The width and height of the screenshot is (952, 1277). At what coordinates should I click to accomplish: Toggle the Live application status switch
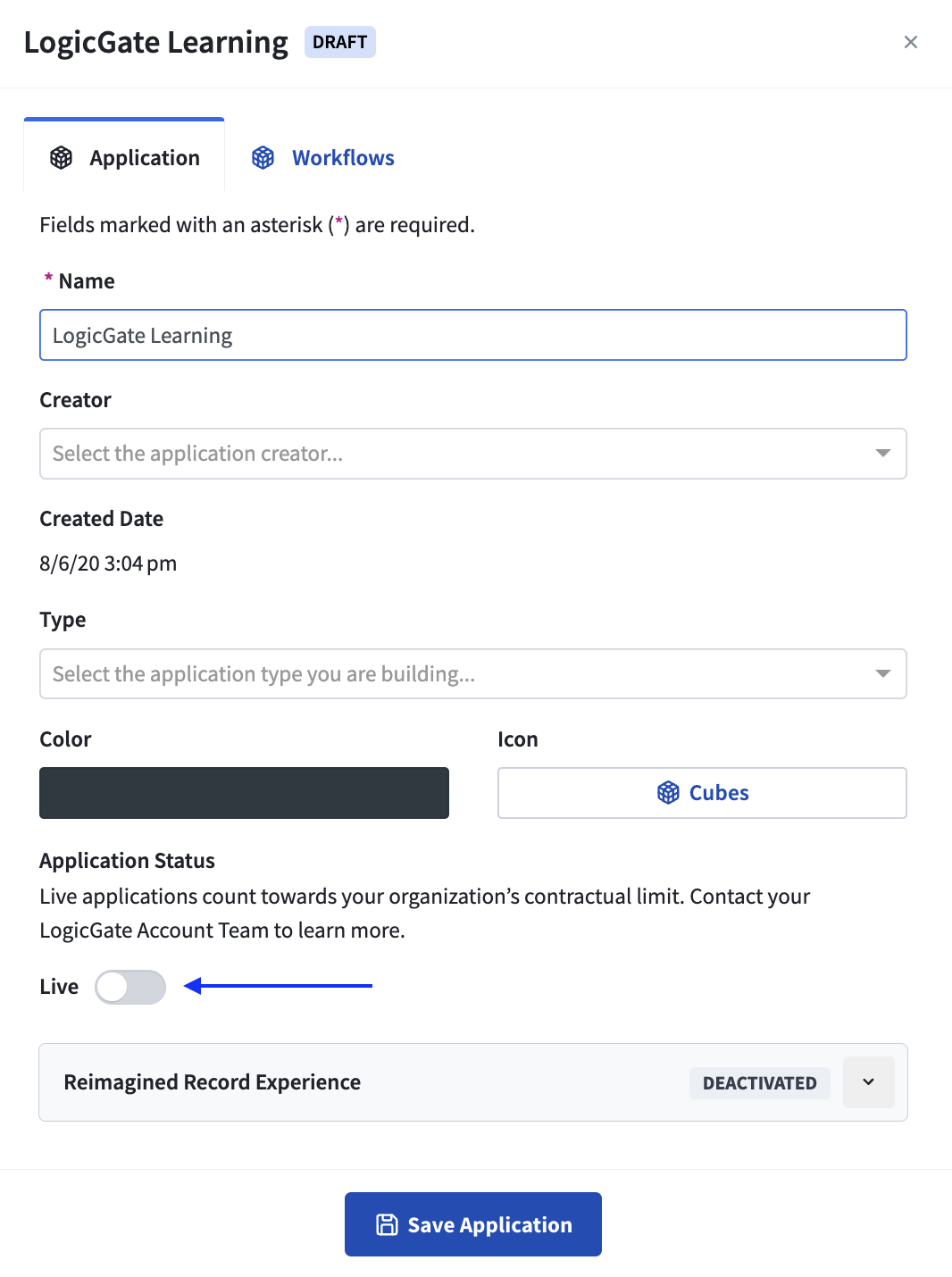(130, 987)
